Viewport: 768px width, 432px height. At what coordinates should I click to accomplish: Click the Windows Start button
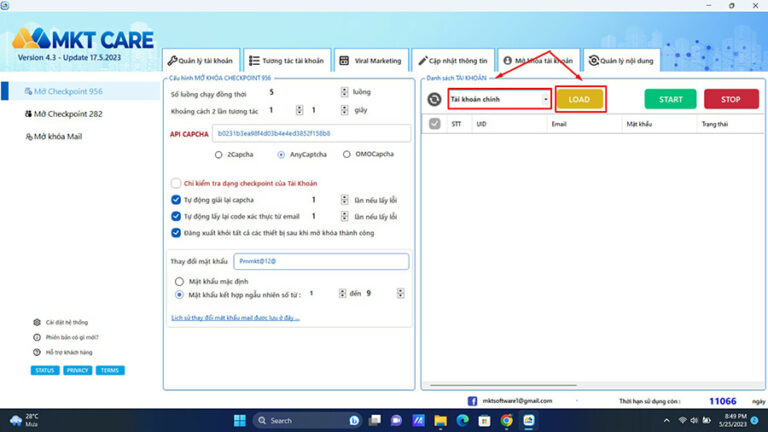click(x=239, y=420)
